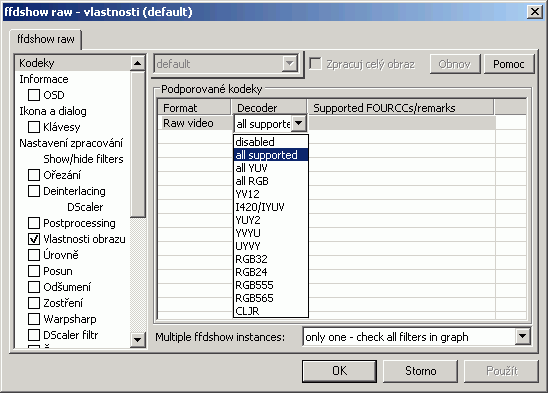The width and height of the screenshot is (548, 393).
Task: Tick the Klávesy checkbox
Action: (x=34, y=127)
